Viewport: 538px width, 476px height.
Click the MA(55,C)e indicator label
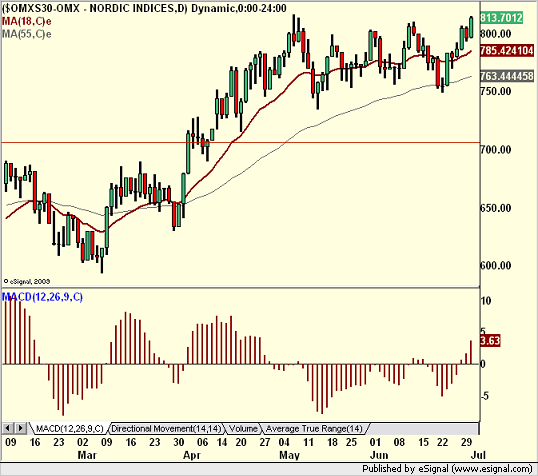27,34
